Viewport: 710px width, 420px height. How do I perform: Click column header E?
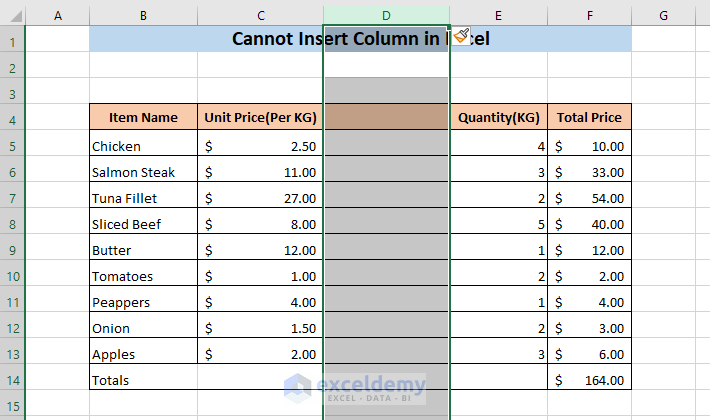tap(498, 15)
